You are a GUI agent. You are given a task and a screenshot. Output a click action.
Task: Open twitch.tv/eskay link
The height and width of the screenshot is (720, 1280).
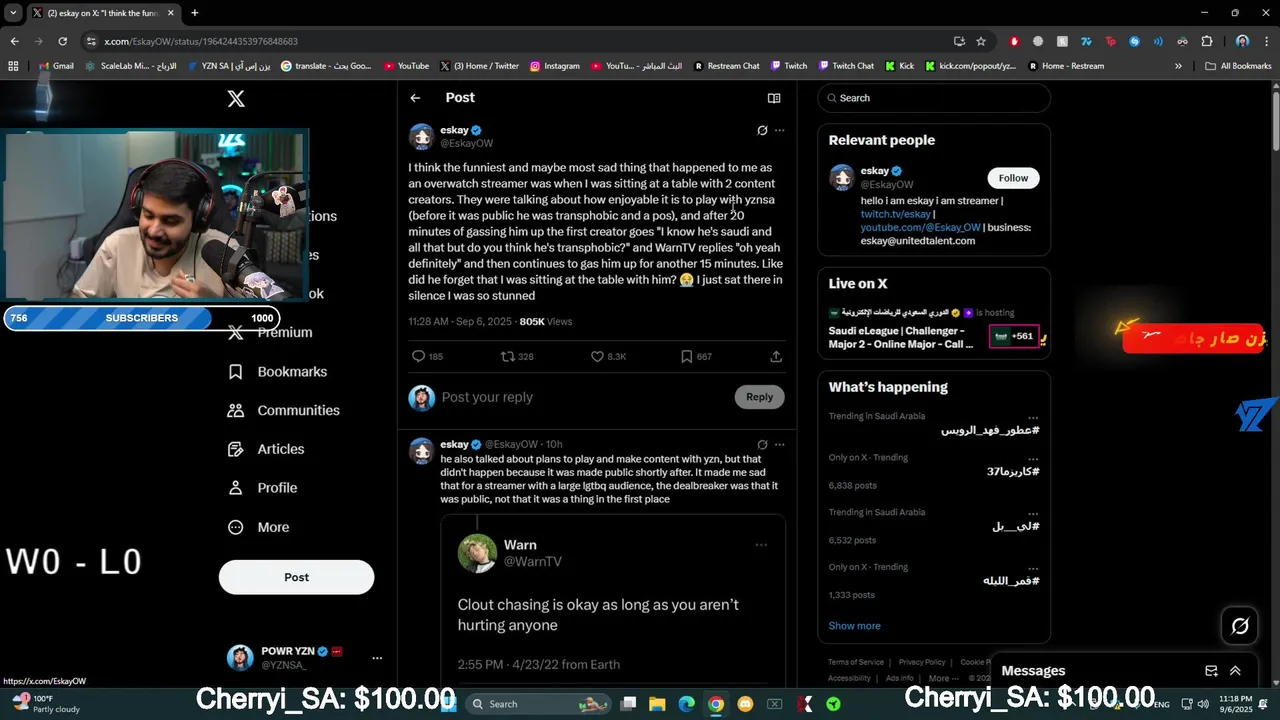(896, 214)
